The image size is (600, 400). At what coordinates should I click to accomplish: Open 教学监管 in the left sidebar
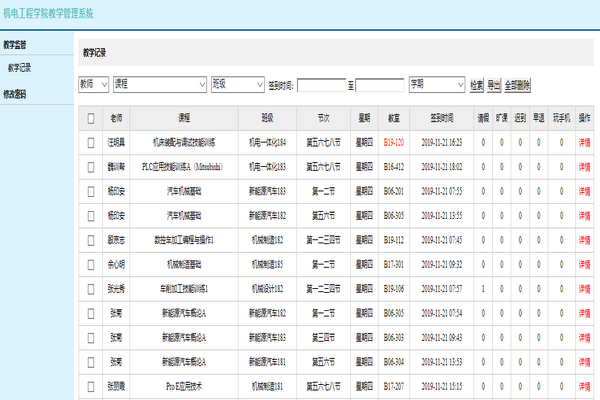pos(16,45)
